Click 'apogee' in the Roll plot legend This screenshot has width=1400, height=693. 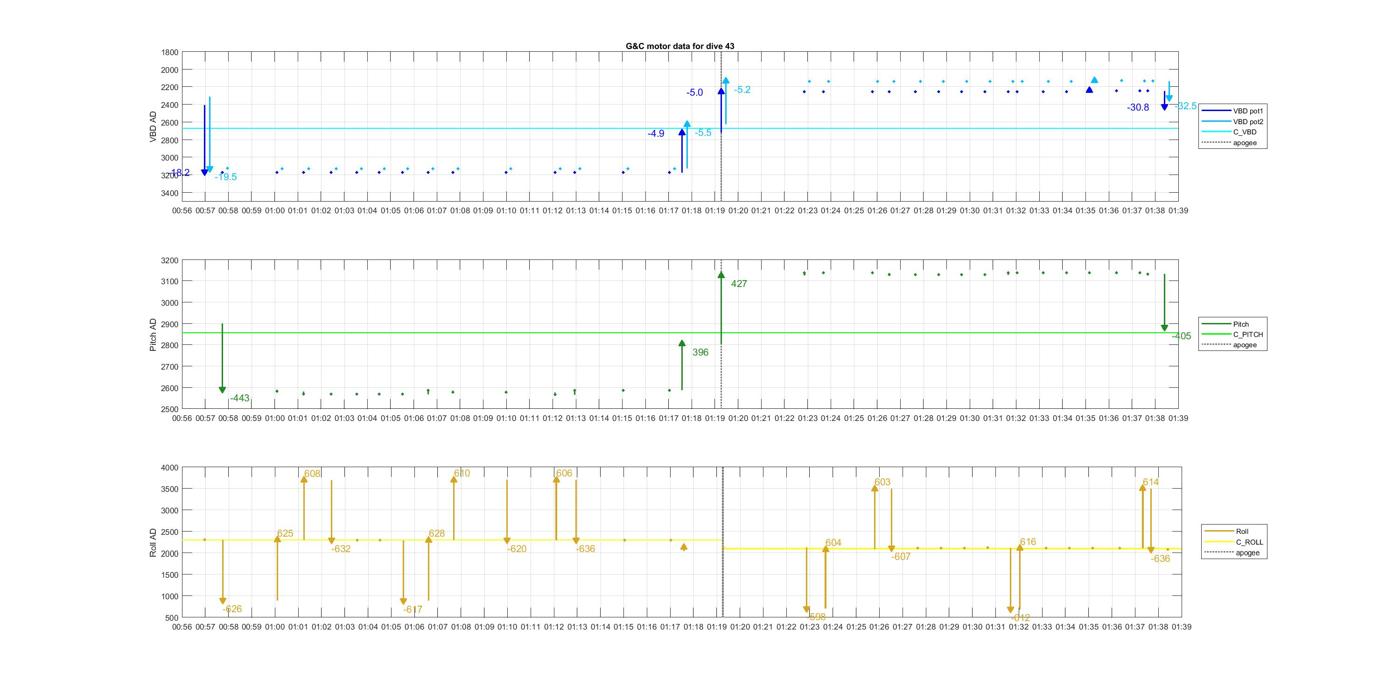(1247, 552)
